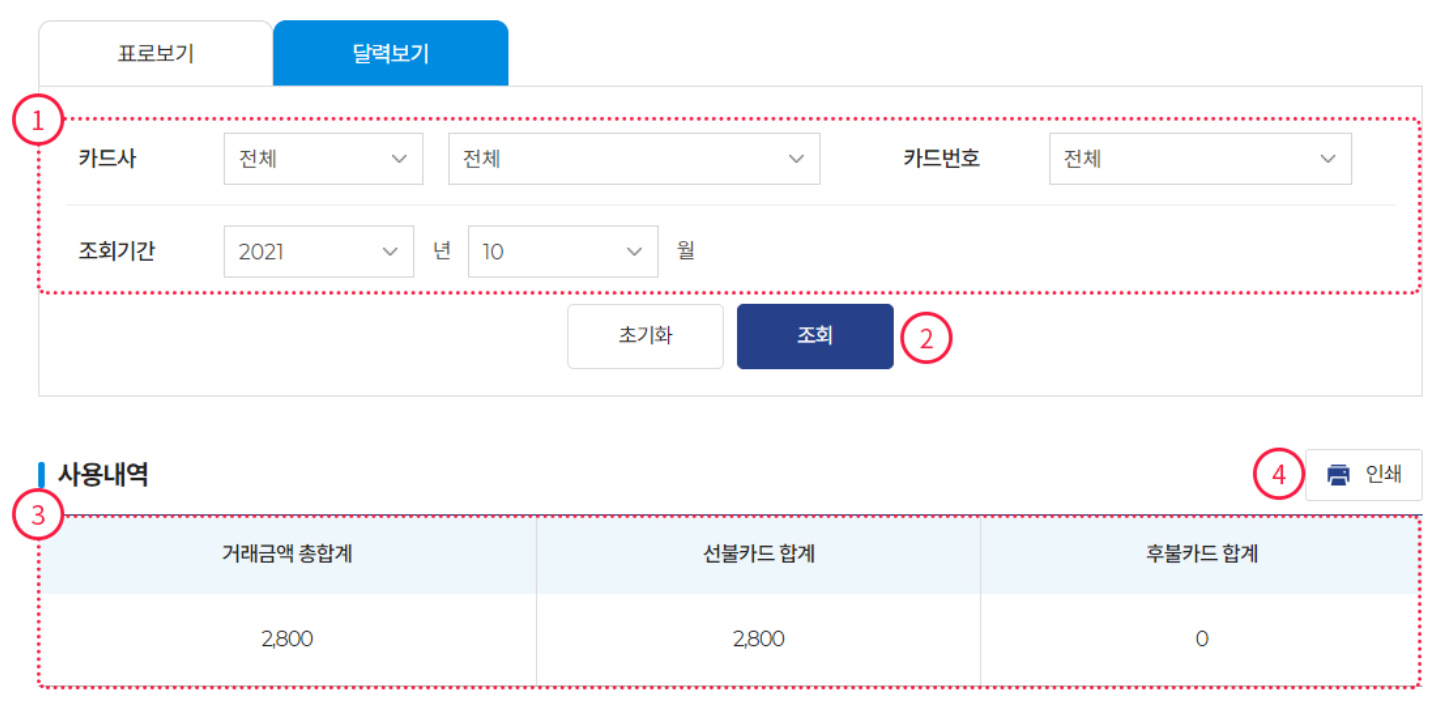Click the chevron on the first 카드사 dropdown
Image resolution: width=1436 pixels, height=706 pixels.
tap(402, 158)
